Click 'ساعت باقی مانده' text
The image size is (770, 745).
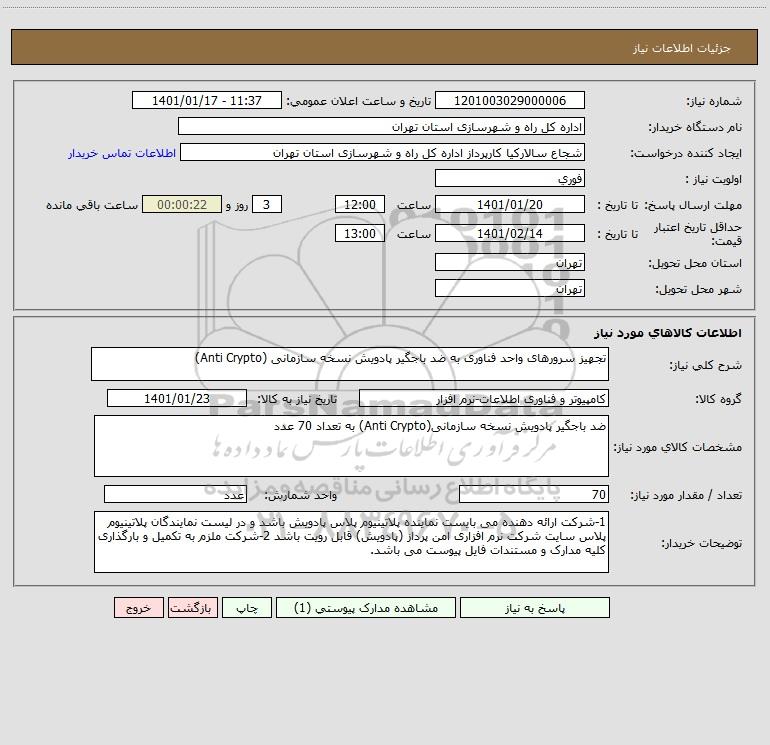point(92,205)
